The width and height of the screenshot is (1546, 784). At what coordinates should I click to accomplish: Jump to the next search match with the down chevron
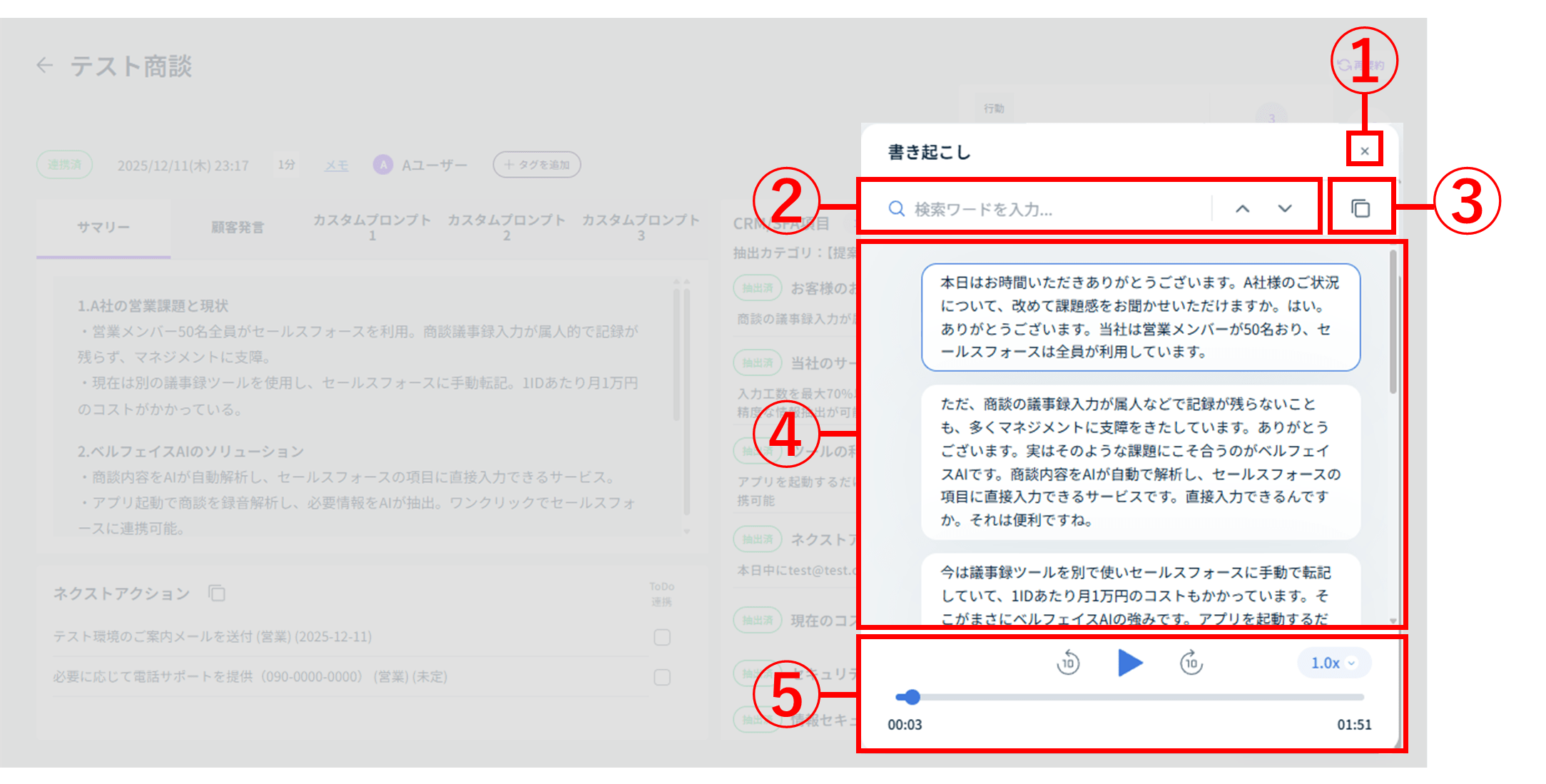(x=1284, y=208)
